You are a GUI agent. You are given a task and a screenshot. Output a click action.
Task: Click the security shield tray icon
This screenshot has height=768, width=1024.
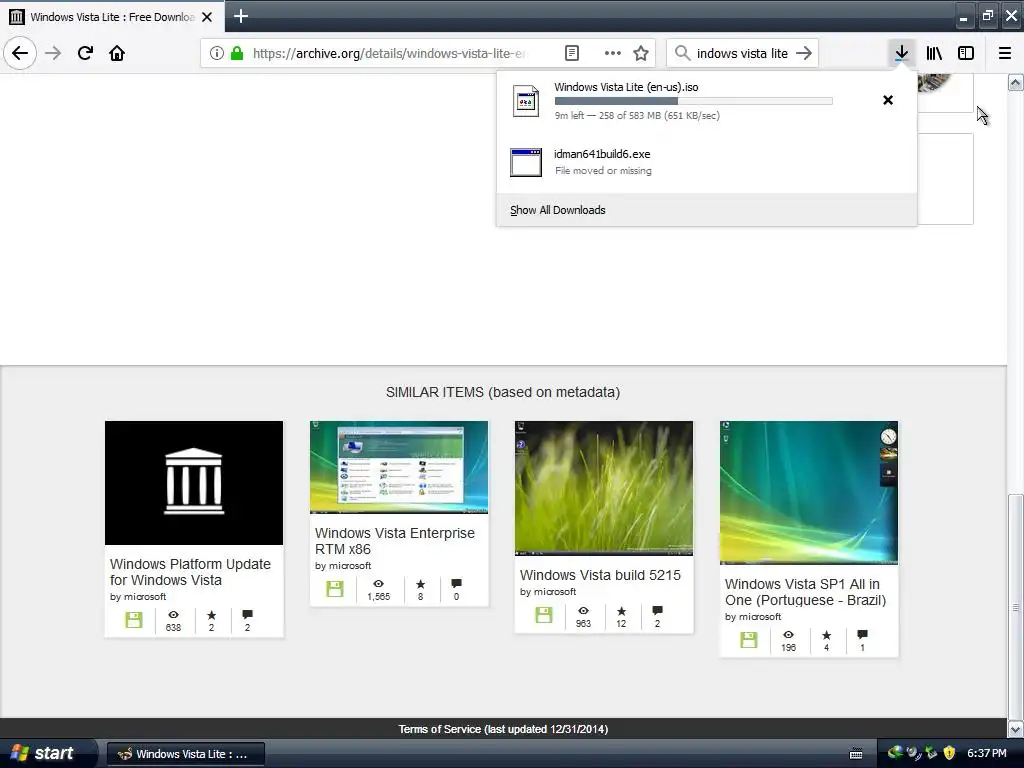(949, 753)
